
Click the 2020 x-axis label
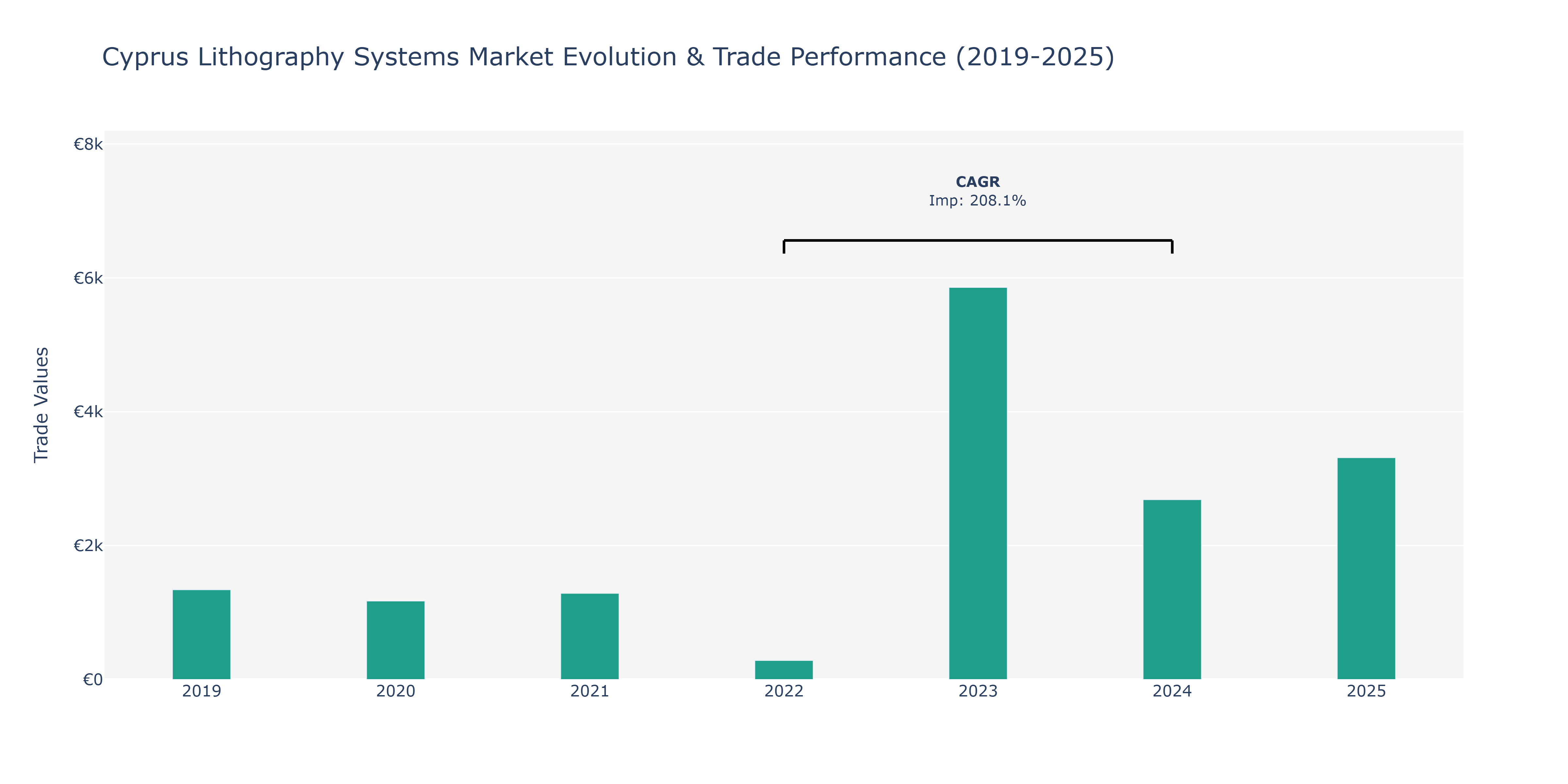396,692
